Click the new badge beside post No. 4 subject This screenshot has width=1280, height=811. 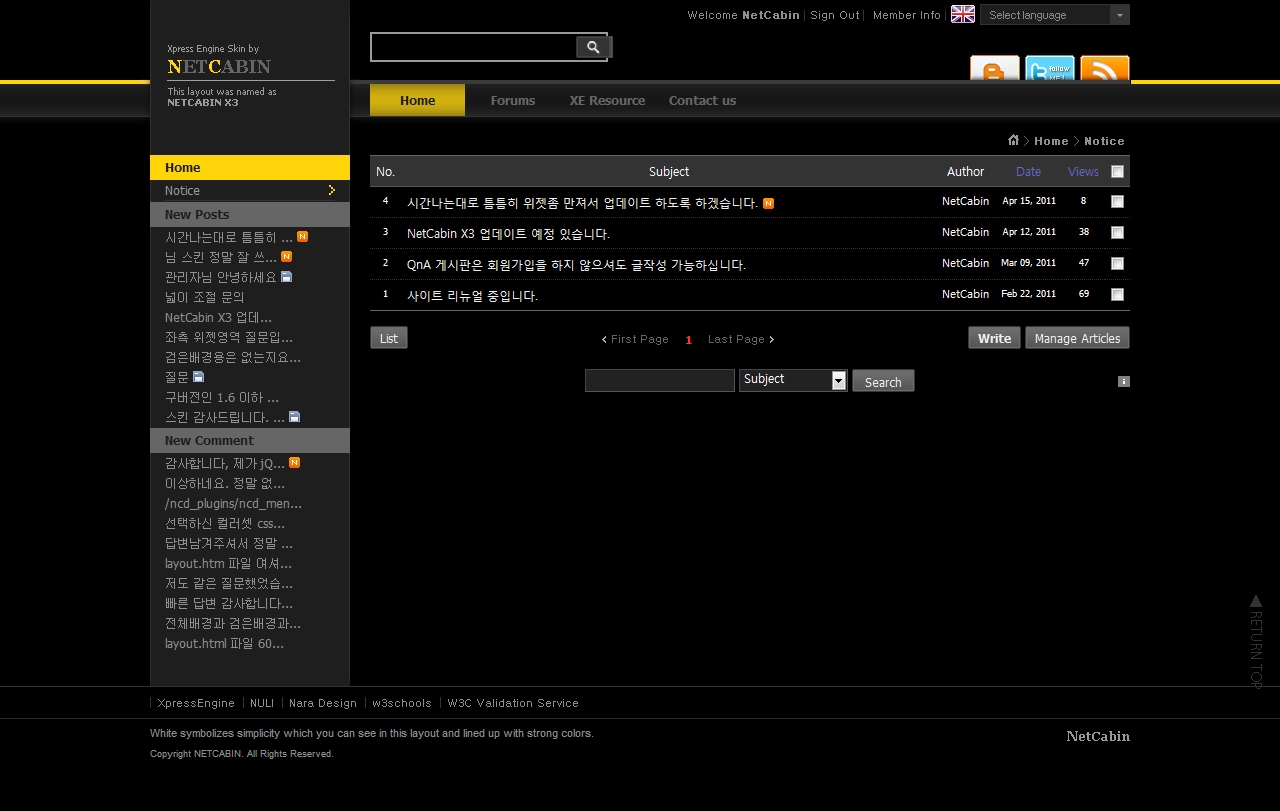[x=768, y=203]
